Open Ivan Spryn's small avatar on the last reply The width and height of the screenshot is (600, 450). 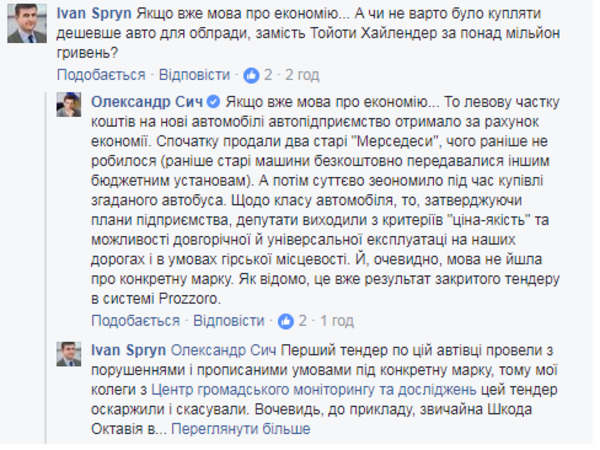click(x=69, y=354)
